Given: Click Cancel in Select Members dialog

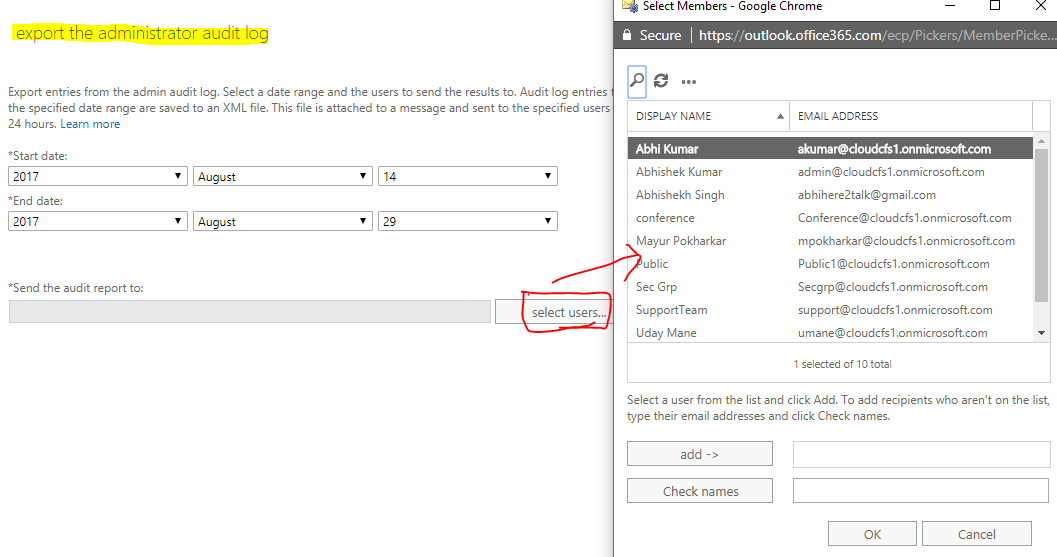Looking at the screenshot, I should (x=977, y=534).
